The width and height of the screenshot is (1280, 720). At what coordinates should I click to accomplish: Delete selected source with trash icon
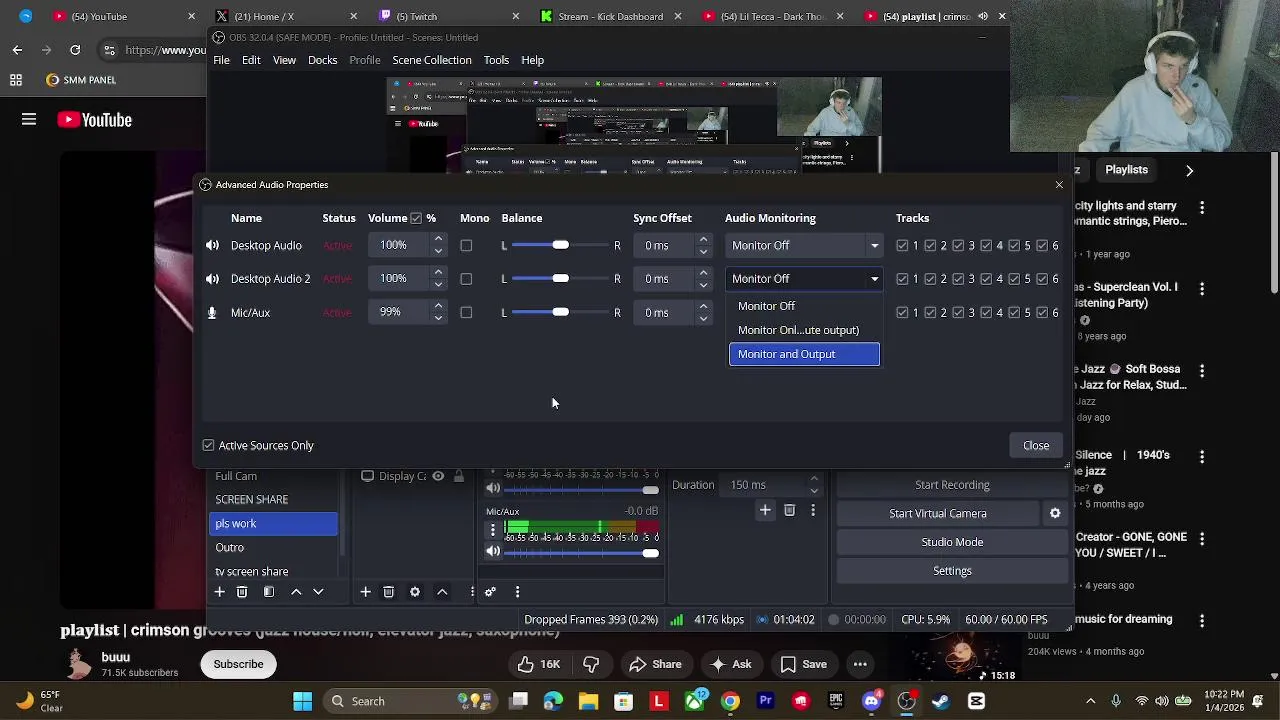(x=389, y=592)
